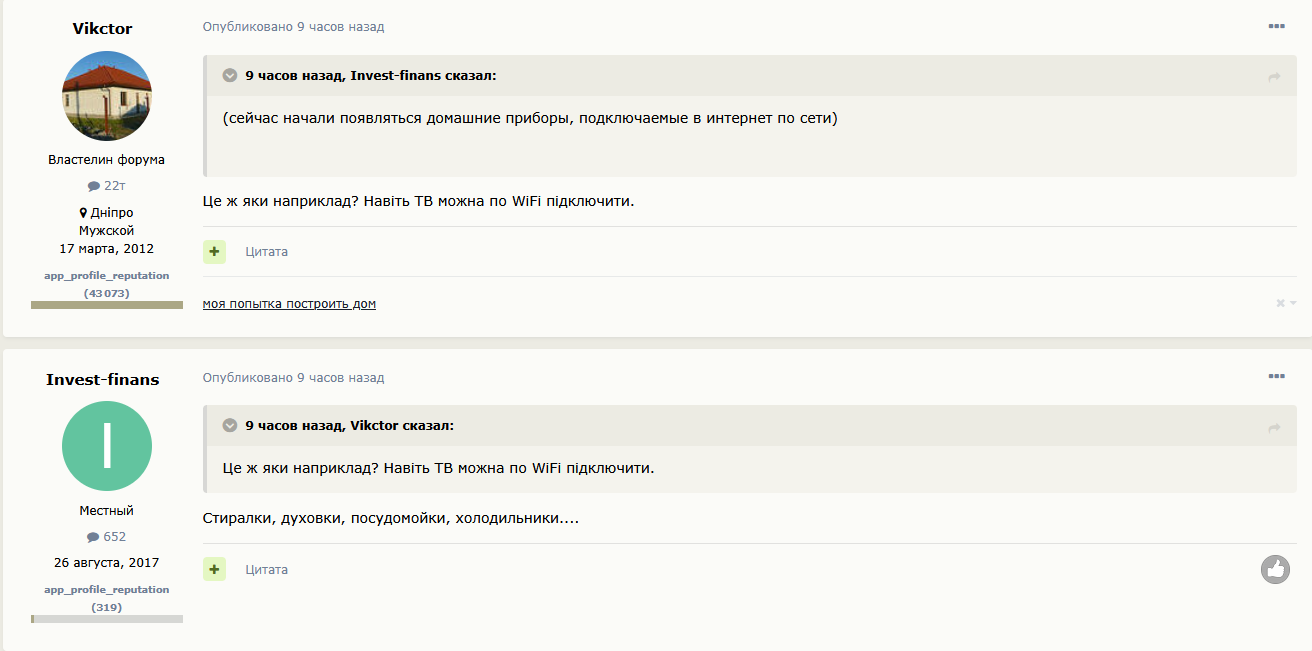Open Vikctor's house avatar

click(x=107, y=96)
